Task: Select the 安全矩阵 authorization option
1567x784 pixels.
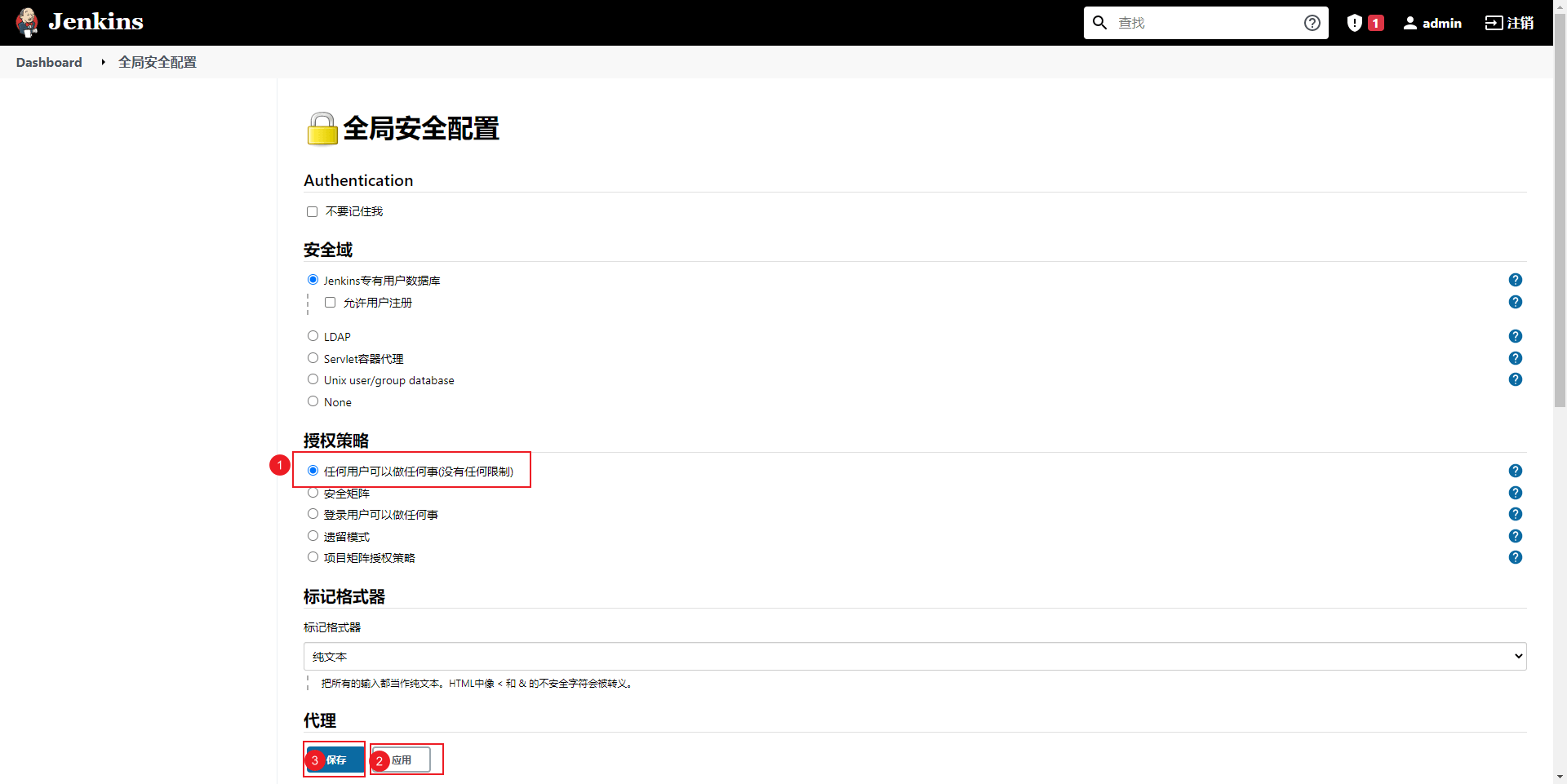Action: 313,493
